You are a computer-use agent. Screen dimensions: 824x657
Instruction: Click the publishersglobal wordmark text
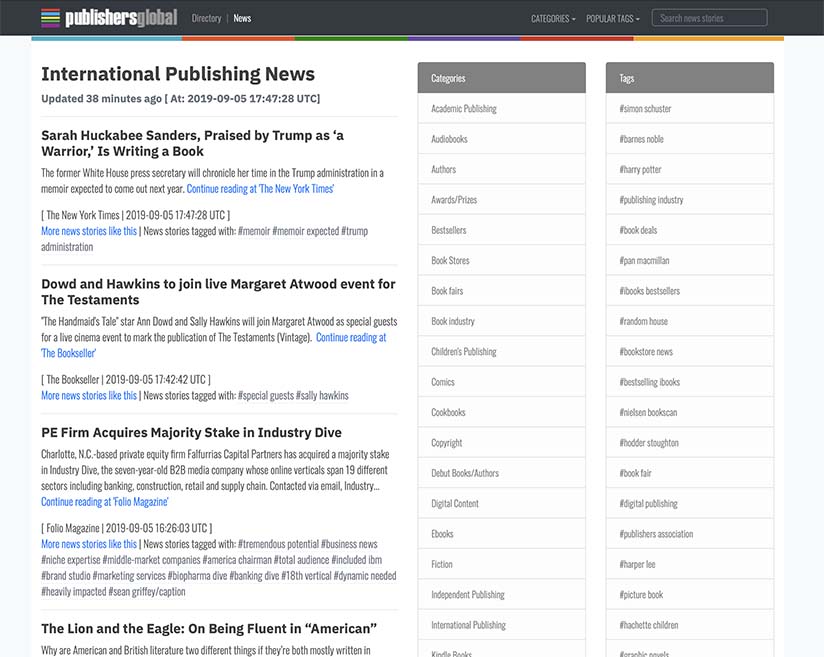(x=121, y=18)
